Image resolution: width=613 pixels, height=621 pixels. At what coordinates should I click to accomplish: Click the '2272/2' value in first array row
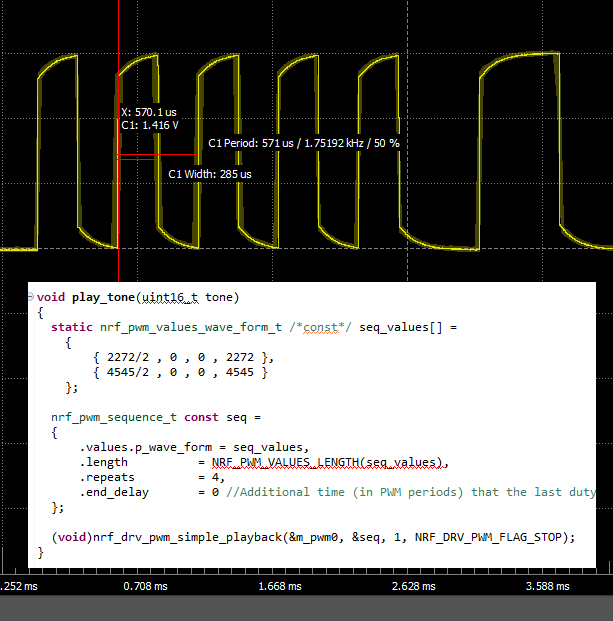[128, 357]
